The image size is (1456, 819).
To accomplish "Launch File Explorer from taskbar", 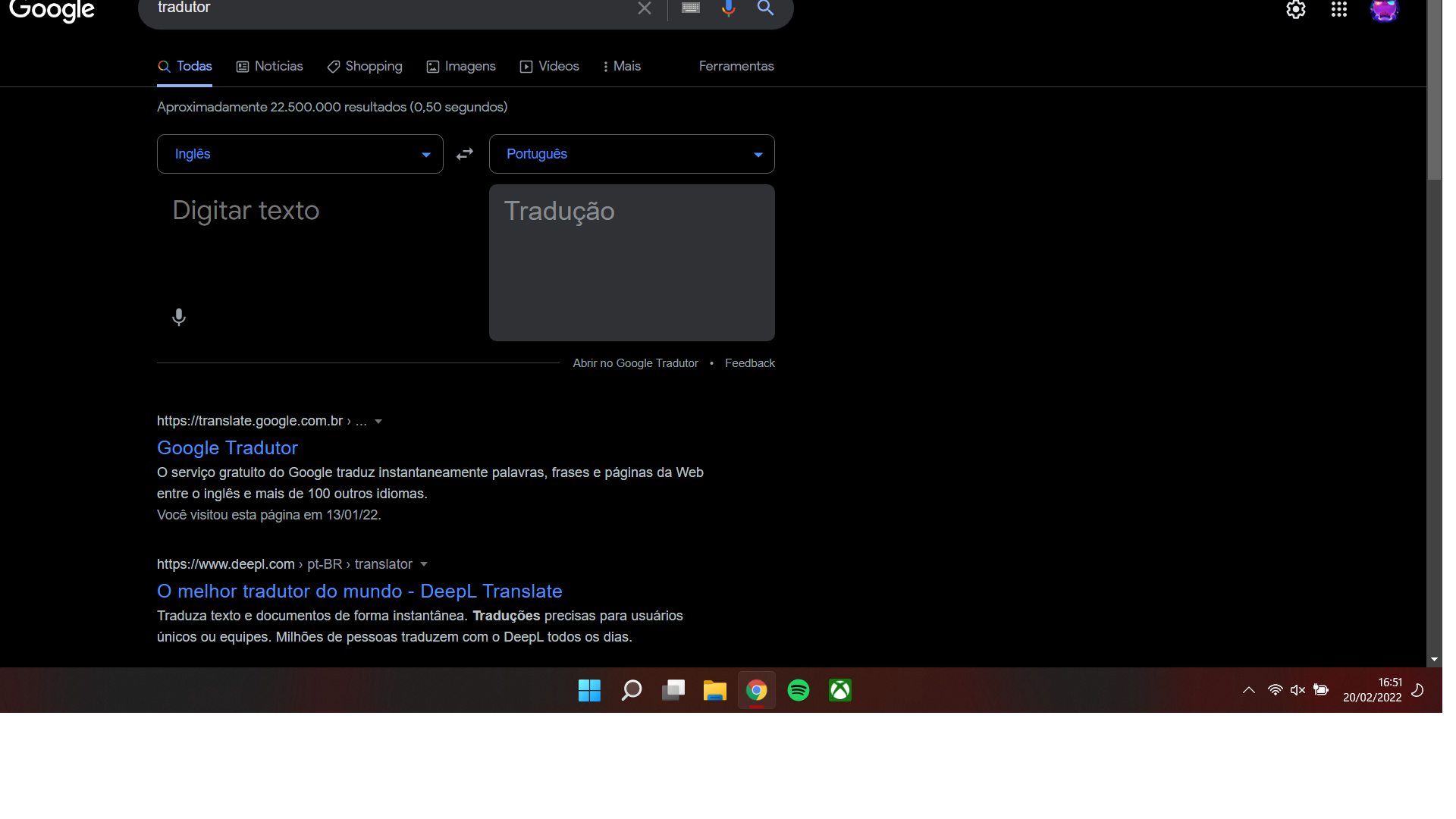I will click(714, 690).
